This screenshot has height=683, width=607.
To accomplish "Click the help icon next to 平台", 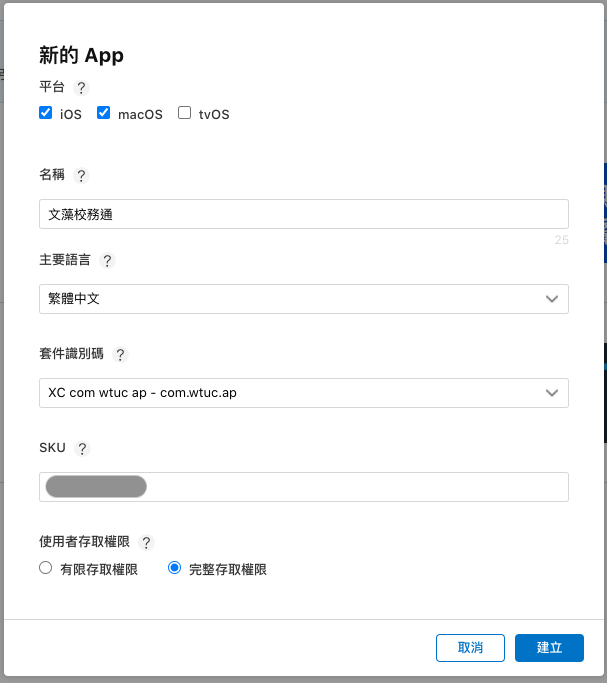I will pyautogui.click(x=82, y=88).
